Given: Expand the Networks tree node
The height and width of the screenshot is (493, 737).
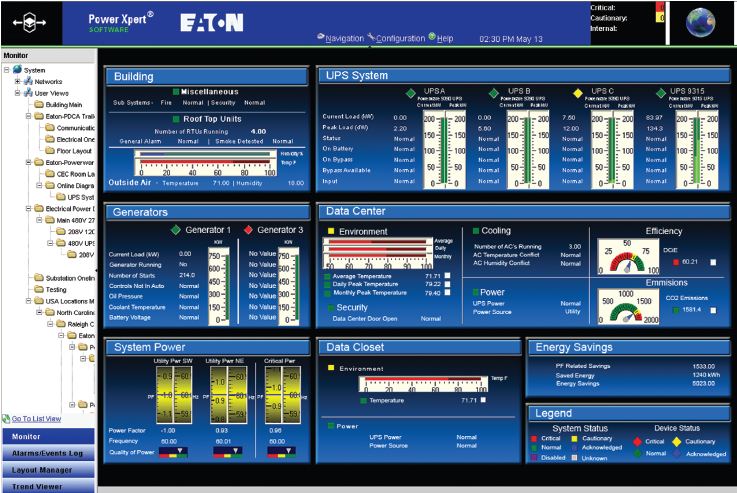Looking at the screenshot, I should click(17, 81).
